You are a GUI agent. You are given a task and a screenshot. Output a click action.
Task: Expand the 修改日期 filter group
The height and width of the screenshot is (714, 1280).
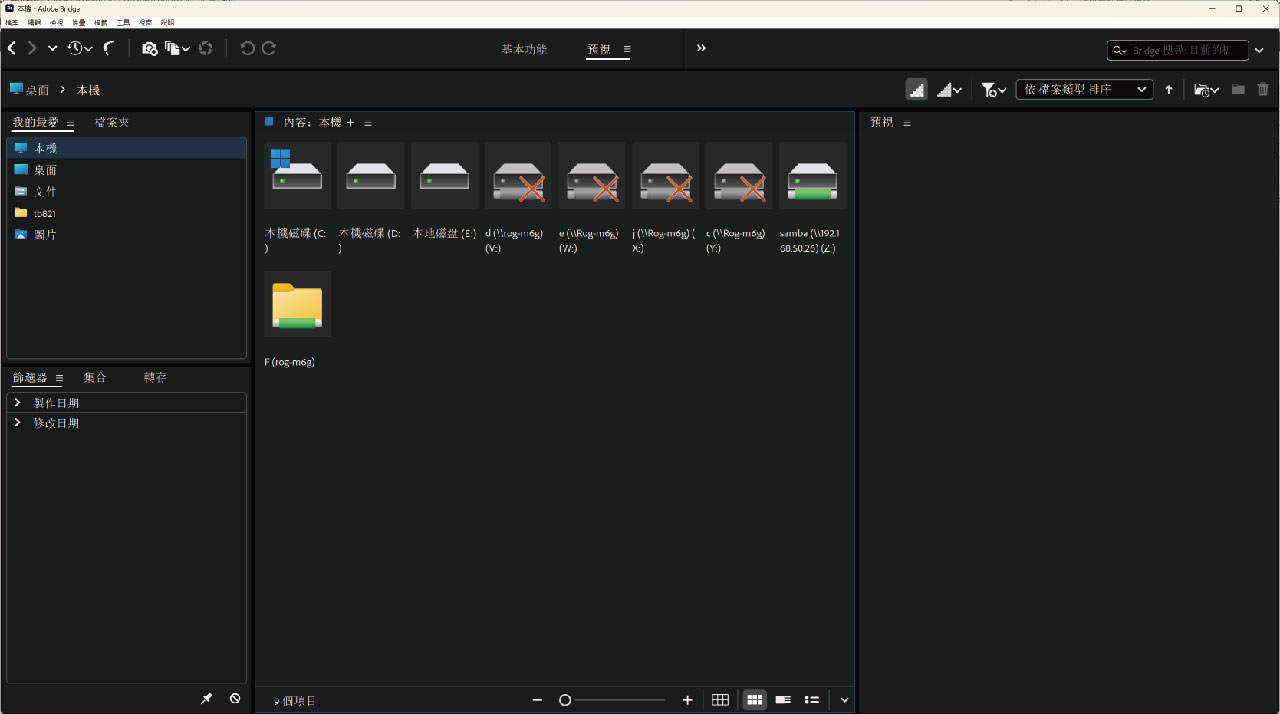[x=18, y=423]
